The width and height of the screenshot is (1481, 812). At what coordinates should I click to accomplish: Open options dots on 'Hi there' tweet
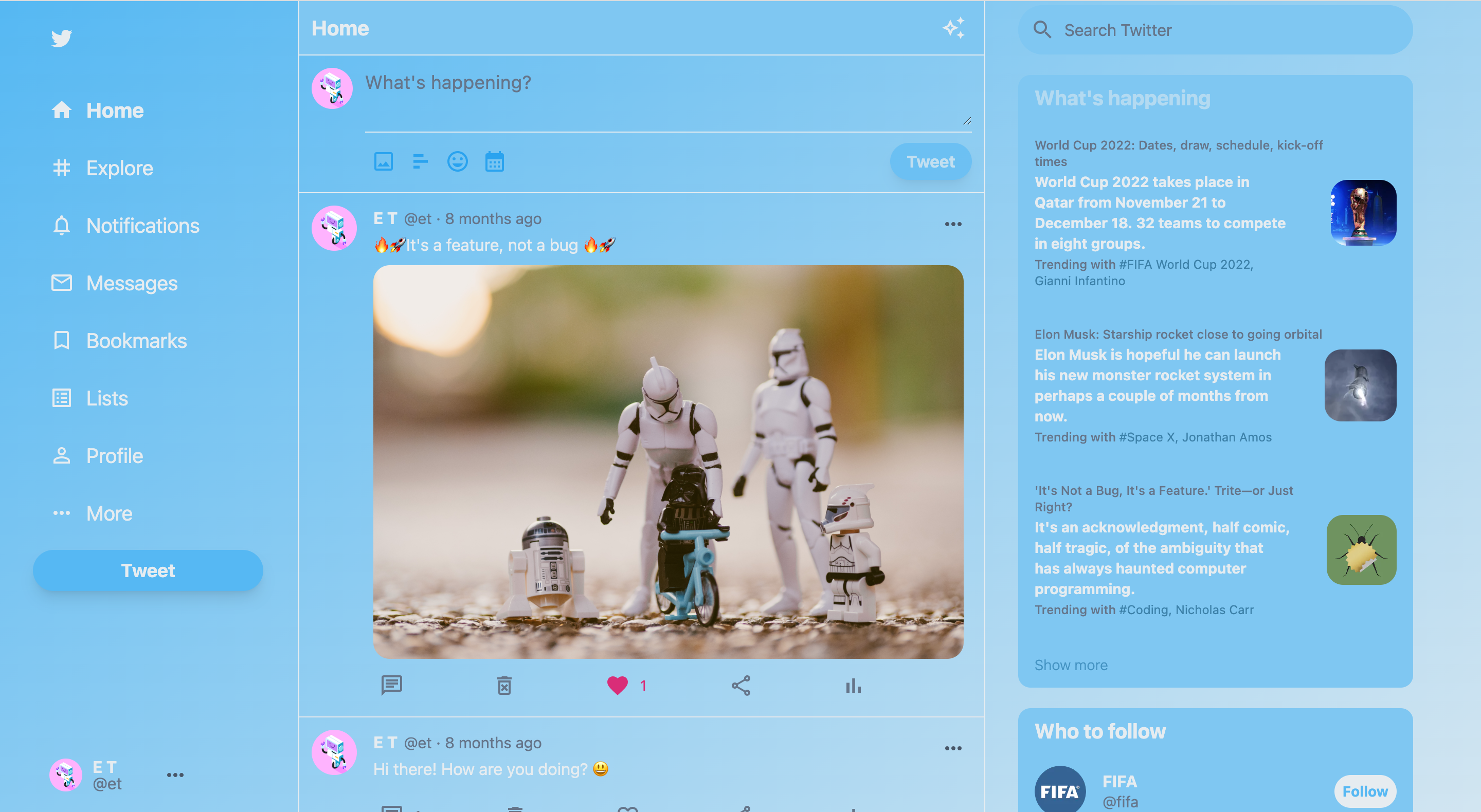click(x=953, y=748)
